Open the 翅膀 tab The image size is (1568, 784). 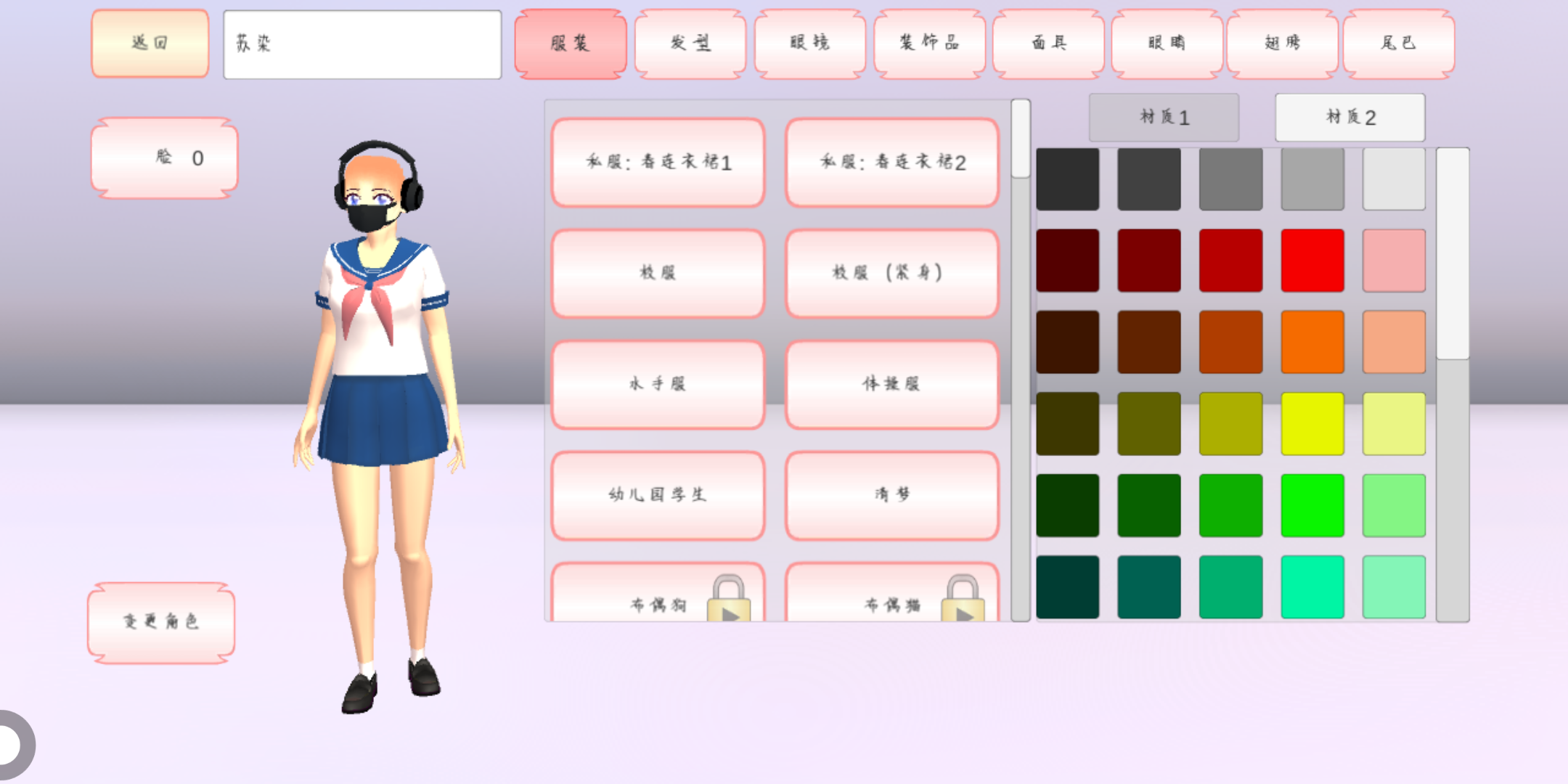pos(1282,44)
